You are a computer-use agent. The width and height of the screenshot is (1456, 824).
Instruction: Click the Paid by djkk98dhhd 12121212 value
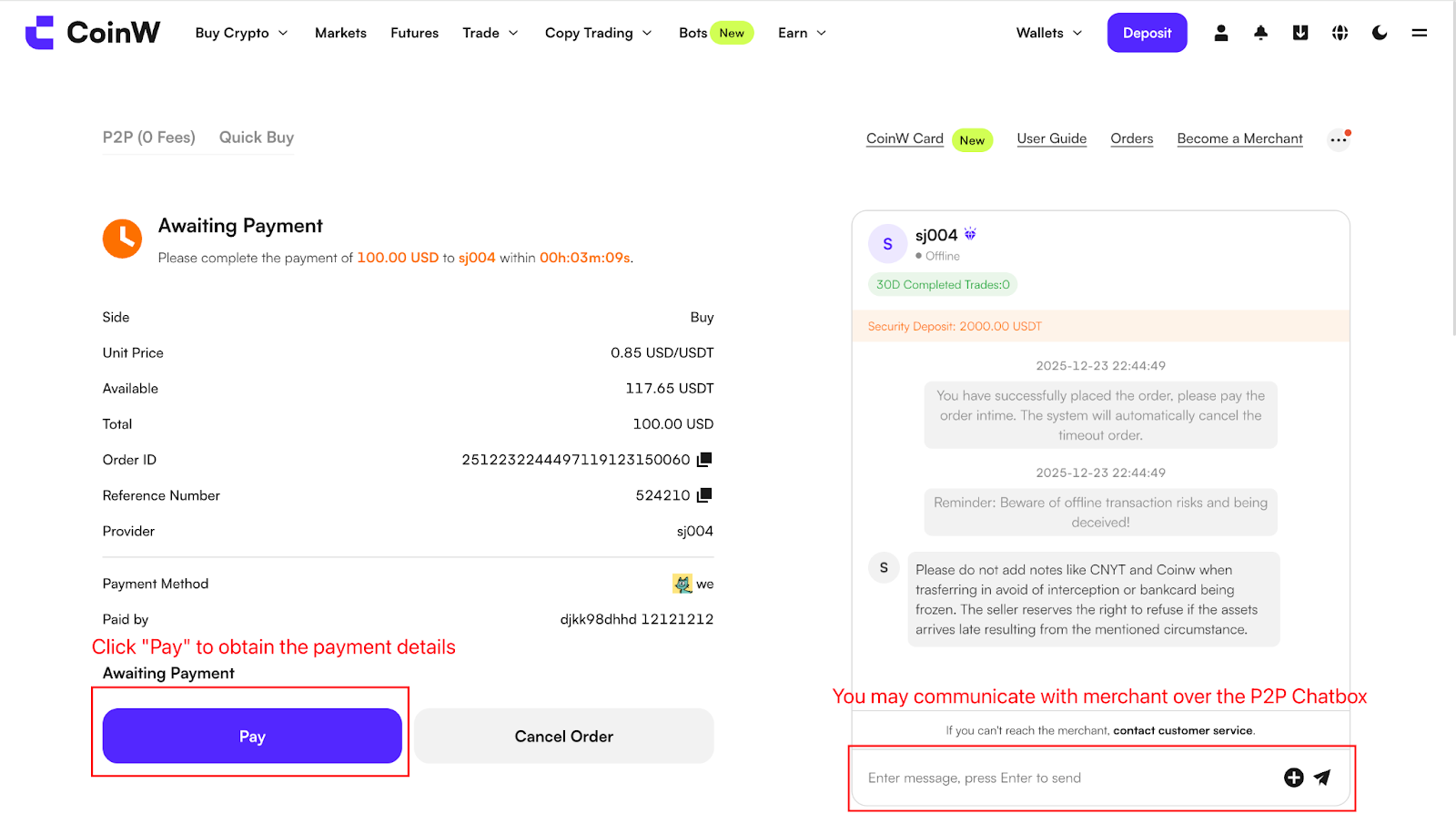click(x=637, y=619)
